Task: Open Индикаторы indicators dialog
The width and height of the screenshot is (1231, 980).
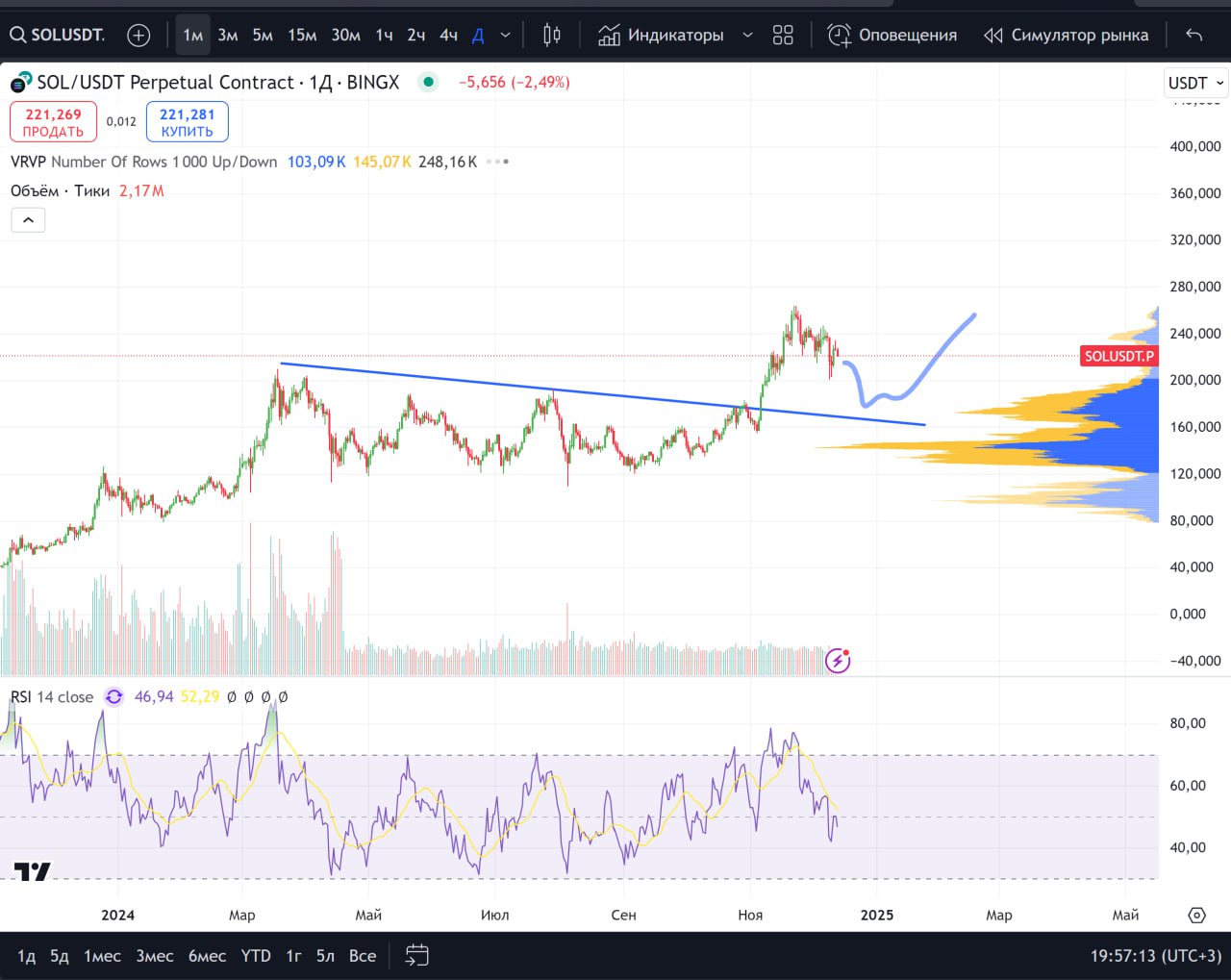Action: 661,36
